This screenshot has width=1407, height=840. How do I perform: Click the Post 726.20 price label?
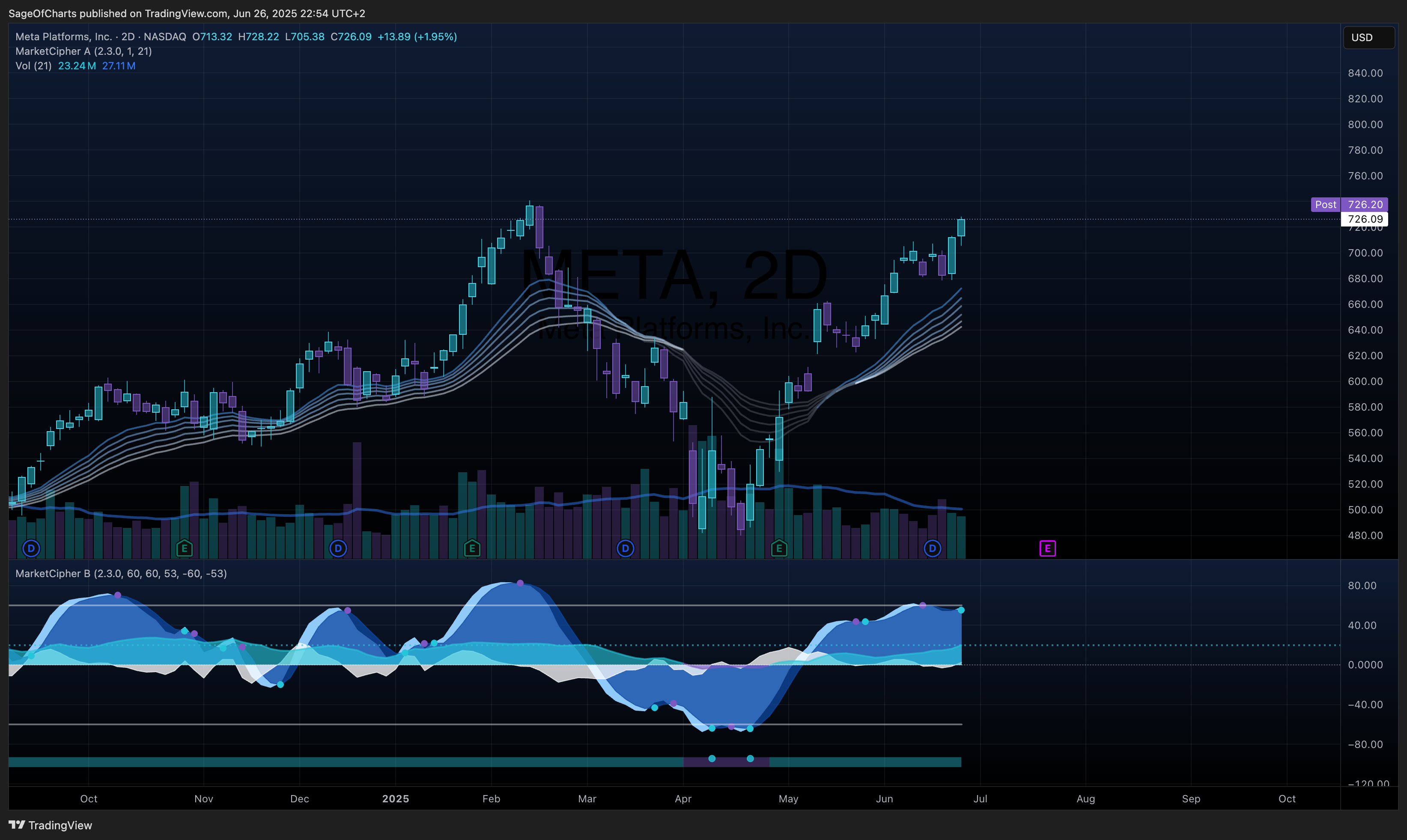[x=1349, y=204]
